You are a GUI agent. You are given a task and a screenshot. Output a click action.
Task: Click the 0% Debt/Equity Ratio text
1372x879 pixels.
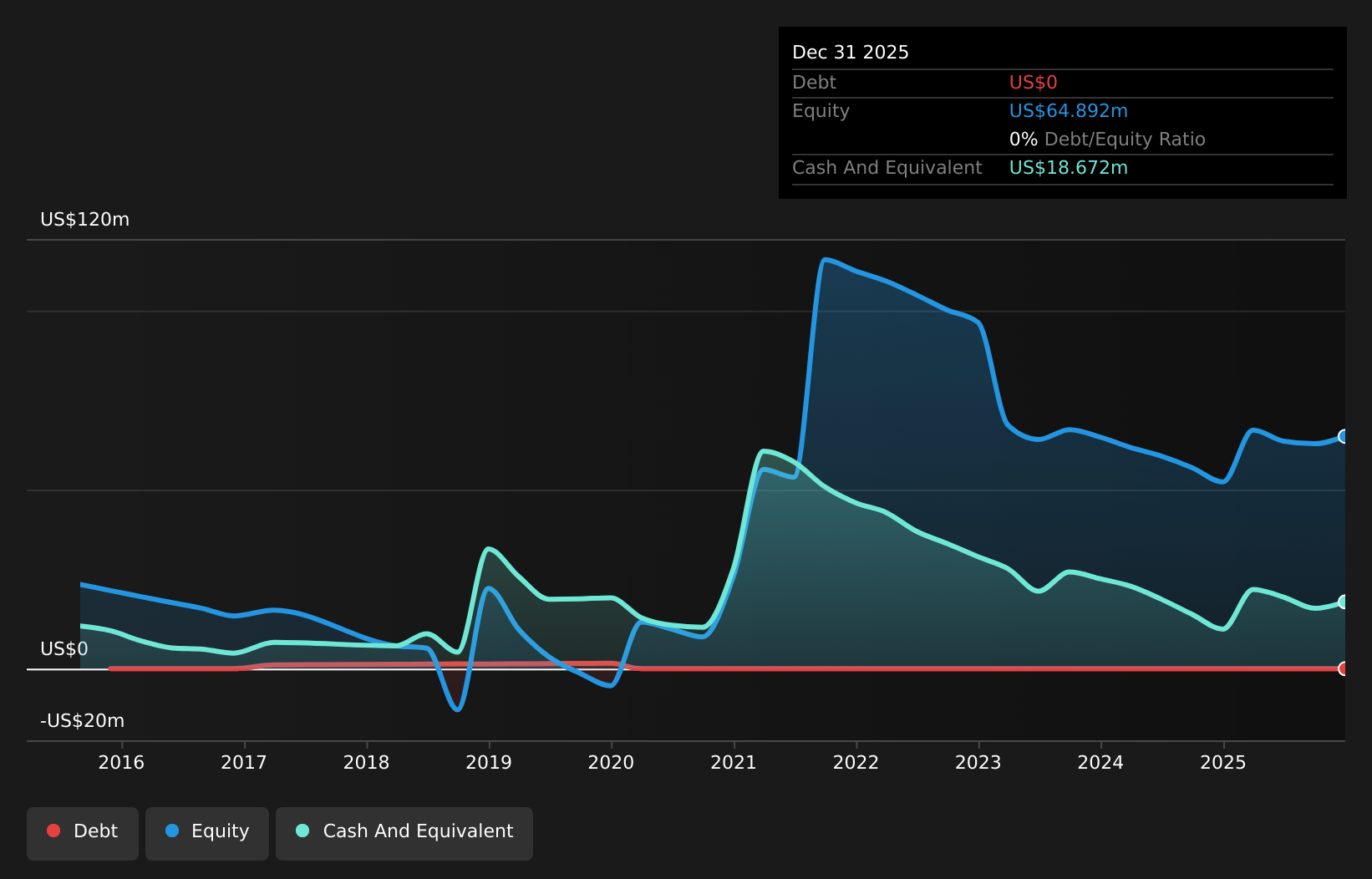1107,140
